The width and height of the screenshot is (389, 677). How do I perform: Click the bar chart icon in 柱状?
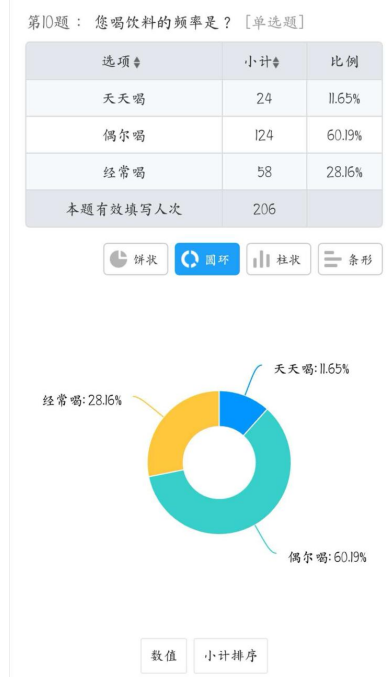(261, 259)
